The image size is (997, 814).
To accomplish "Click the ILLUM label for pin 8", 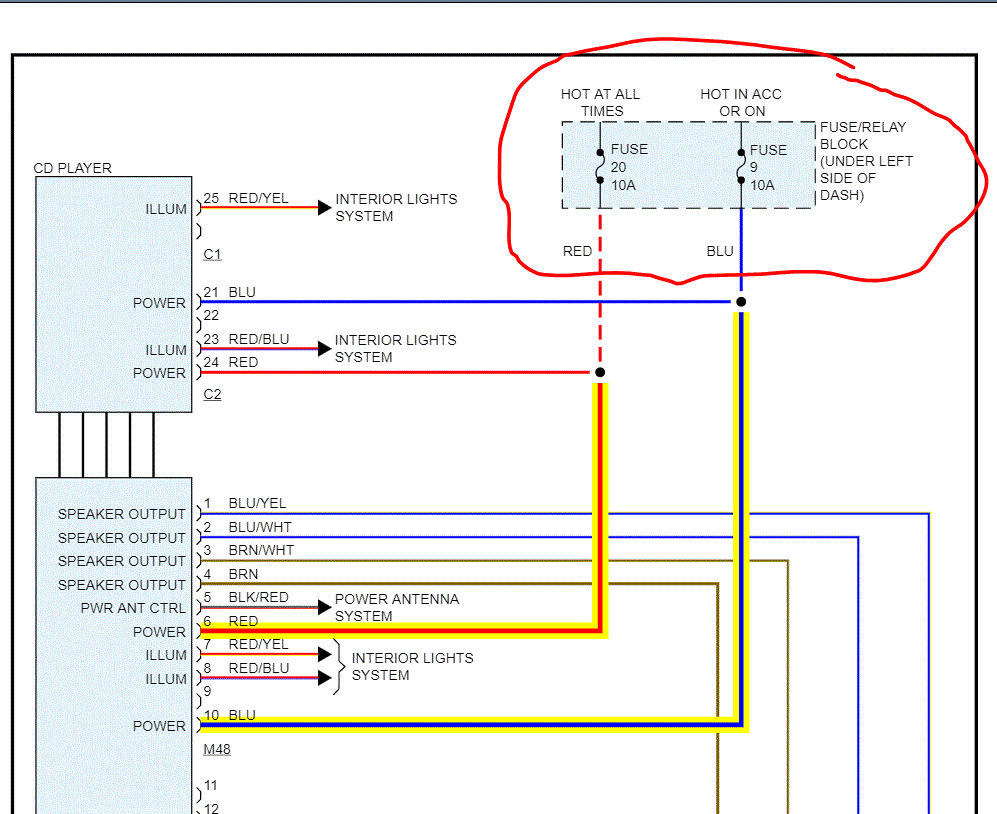I will (166, 679).
